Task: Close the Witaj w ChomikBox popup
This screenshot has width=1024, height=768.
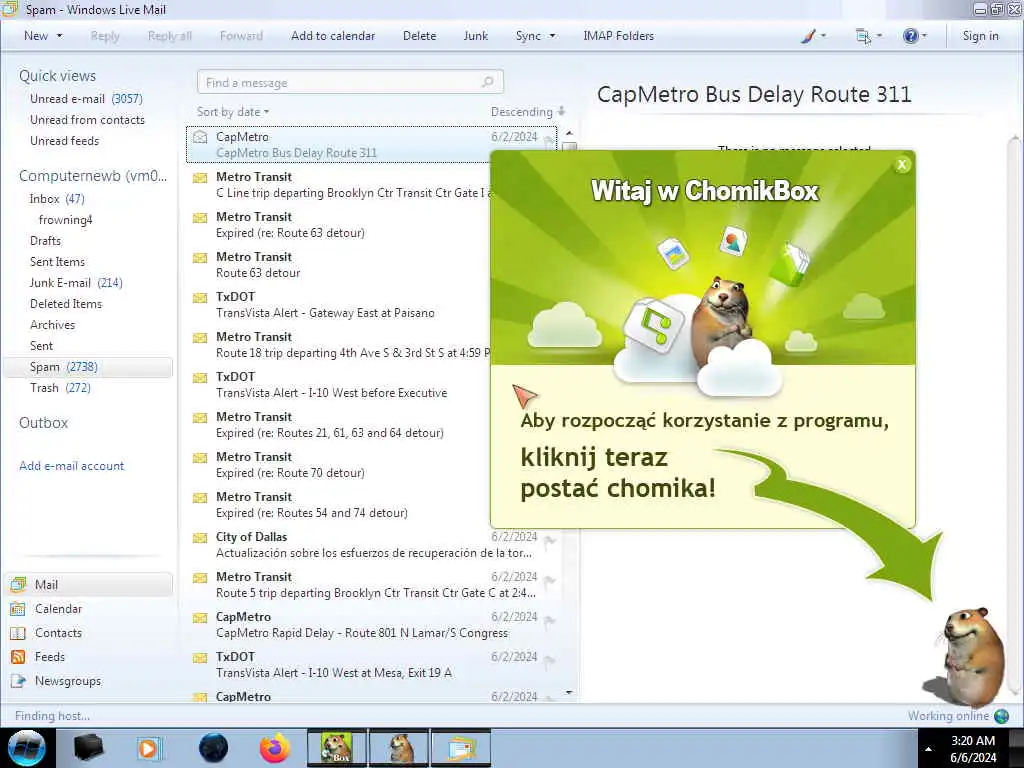Action: tap(902, 165)
